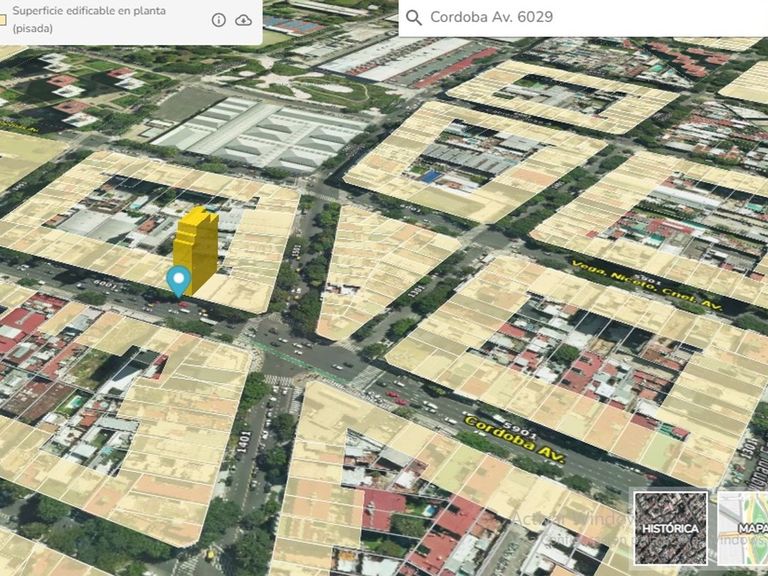Click the magnifier search icon
Image resolution: width=768 pixels, height=576 pixels.
point(413,17)
